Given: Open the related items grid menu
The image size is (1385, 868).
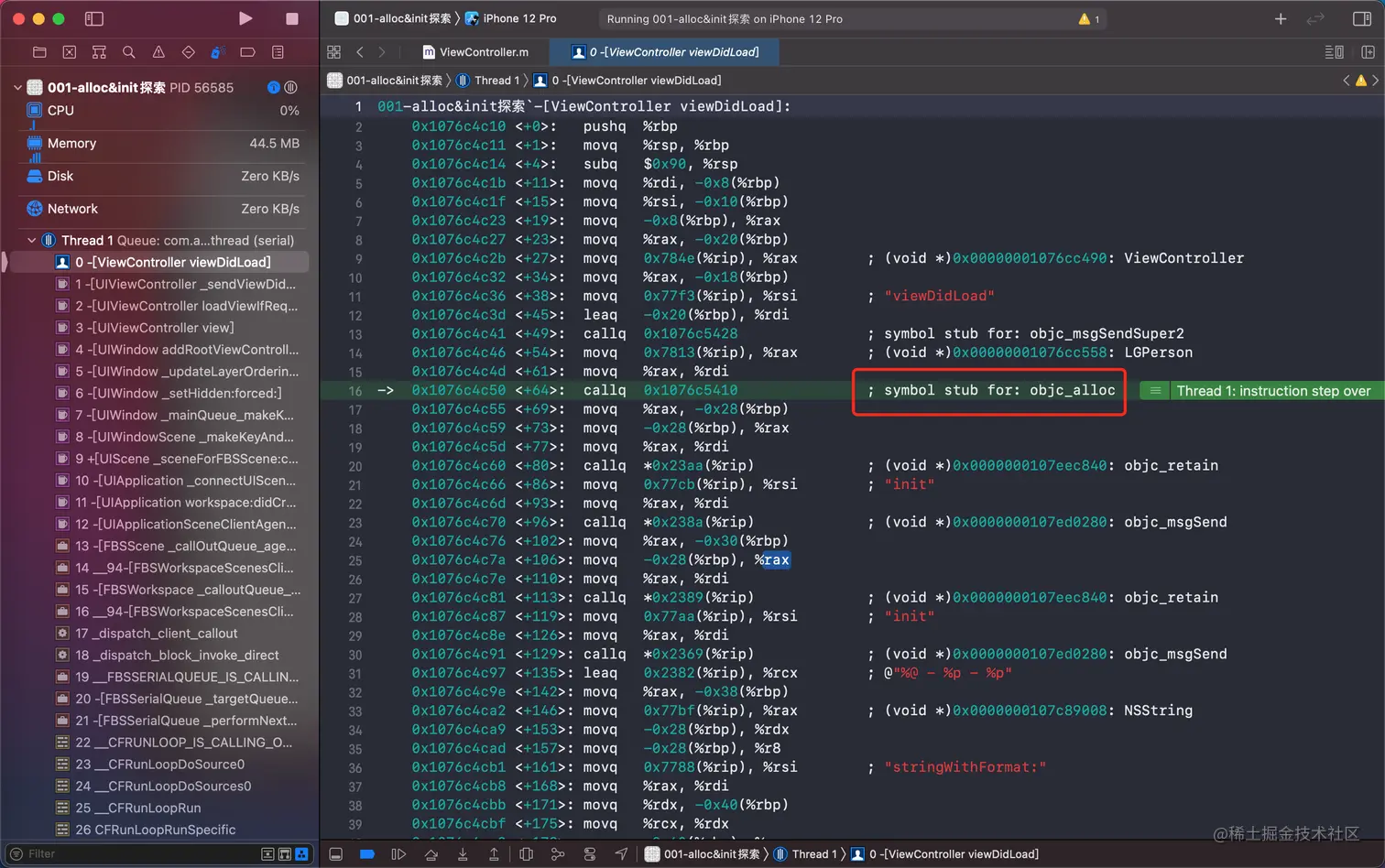Looking at the screenshot, I should (x=334, y=52).
